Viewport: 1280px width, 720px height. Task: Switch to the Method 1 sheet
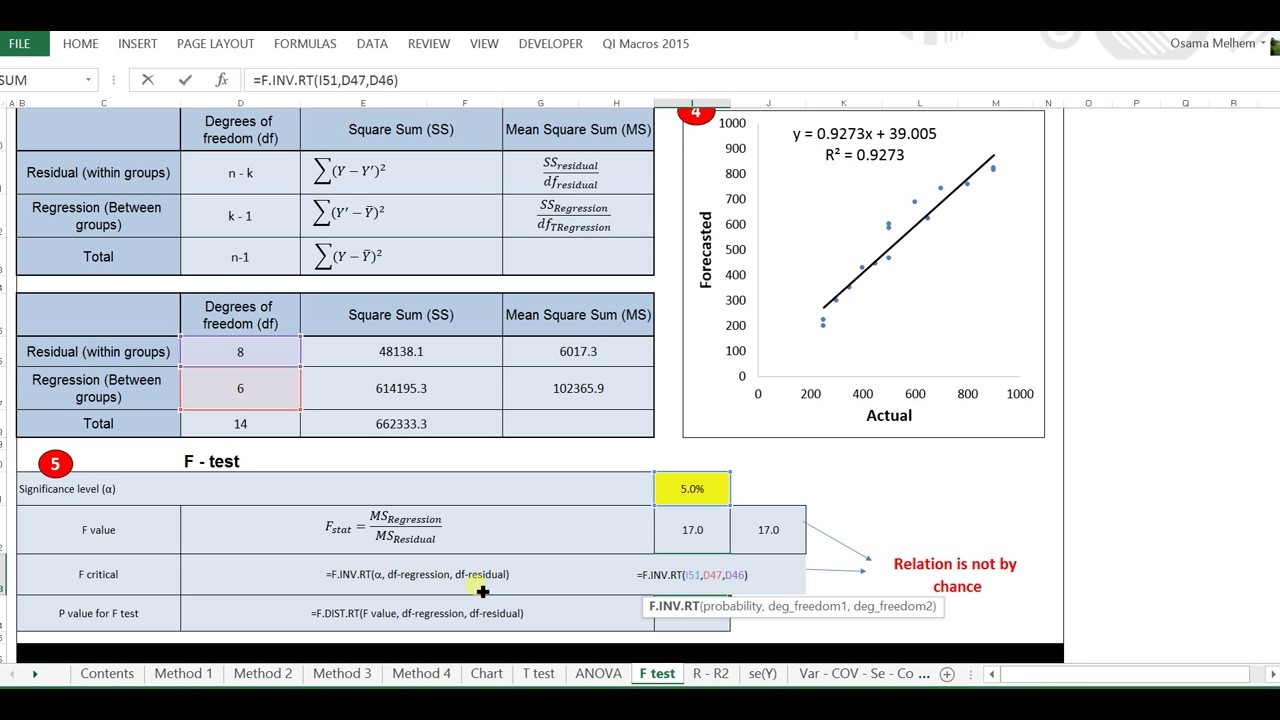[x=183, y=674]
